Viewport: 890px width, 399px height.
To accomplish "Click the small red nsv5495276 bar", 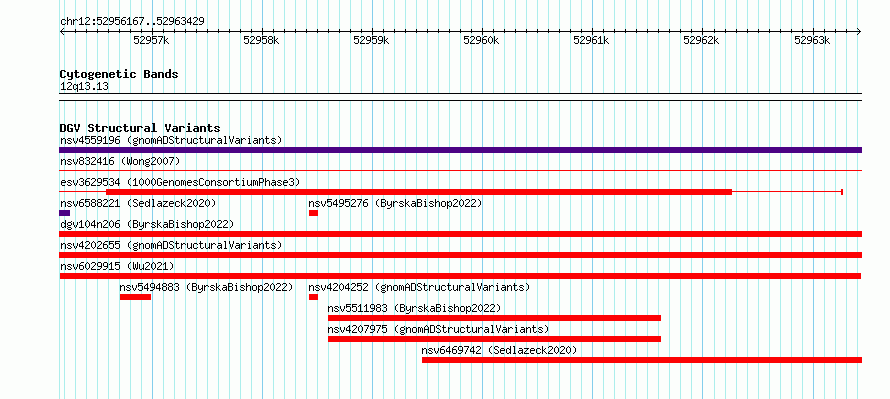I will point(313,213).
